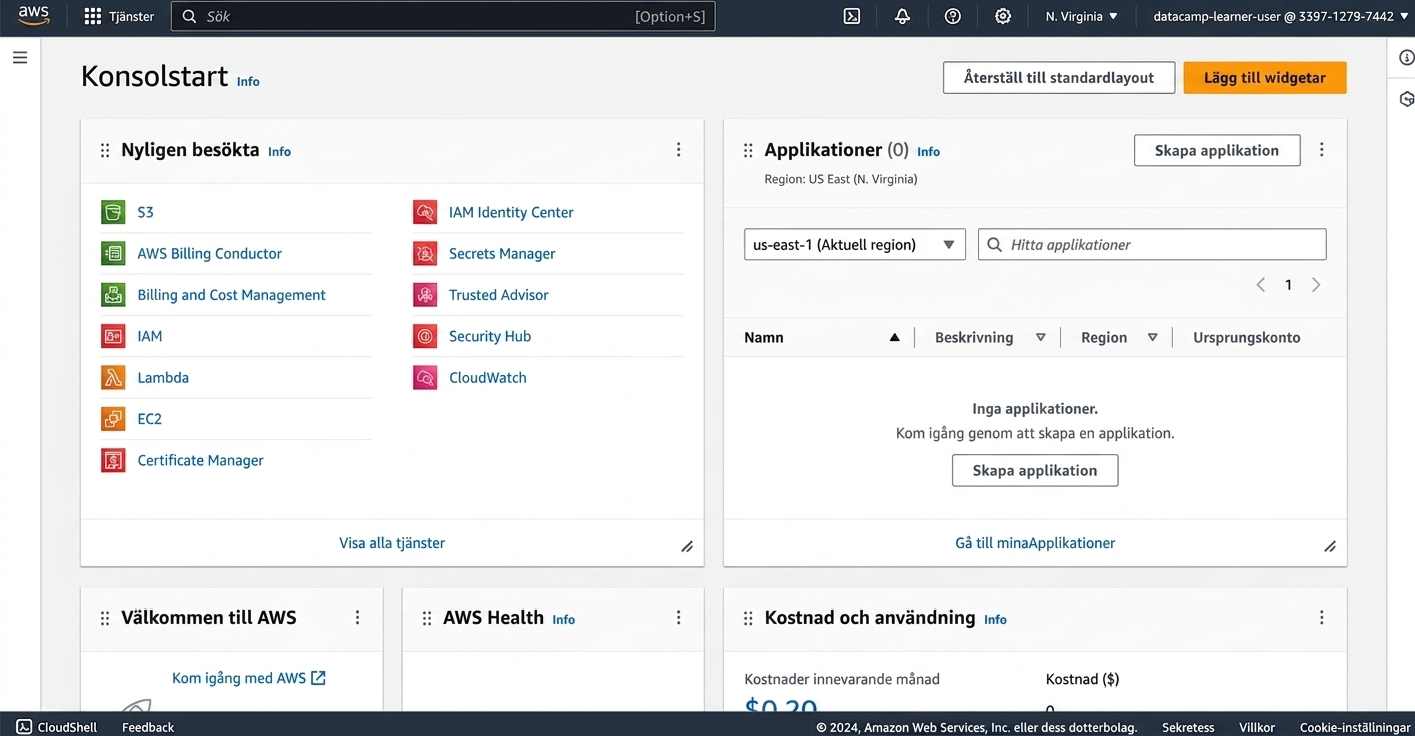1415x736 pixels.
Task: Click the Applikationer widget drag handle
Action: (748, 150)
